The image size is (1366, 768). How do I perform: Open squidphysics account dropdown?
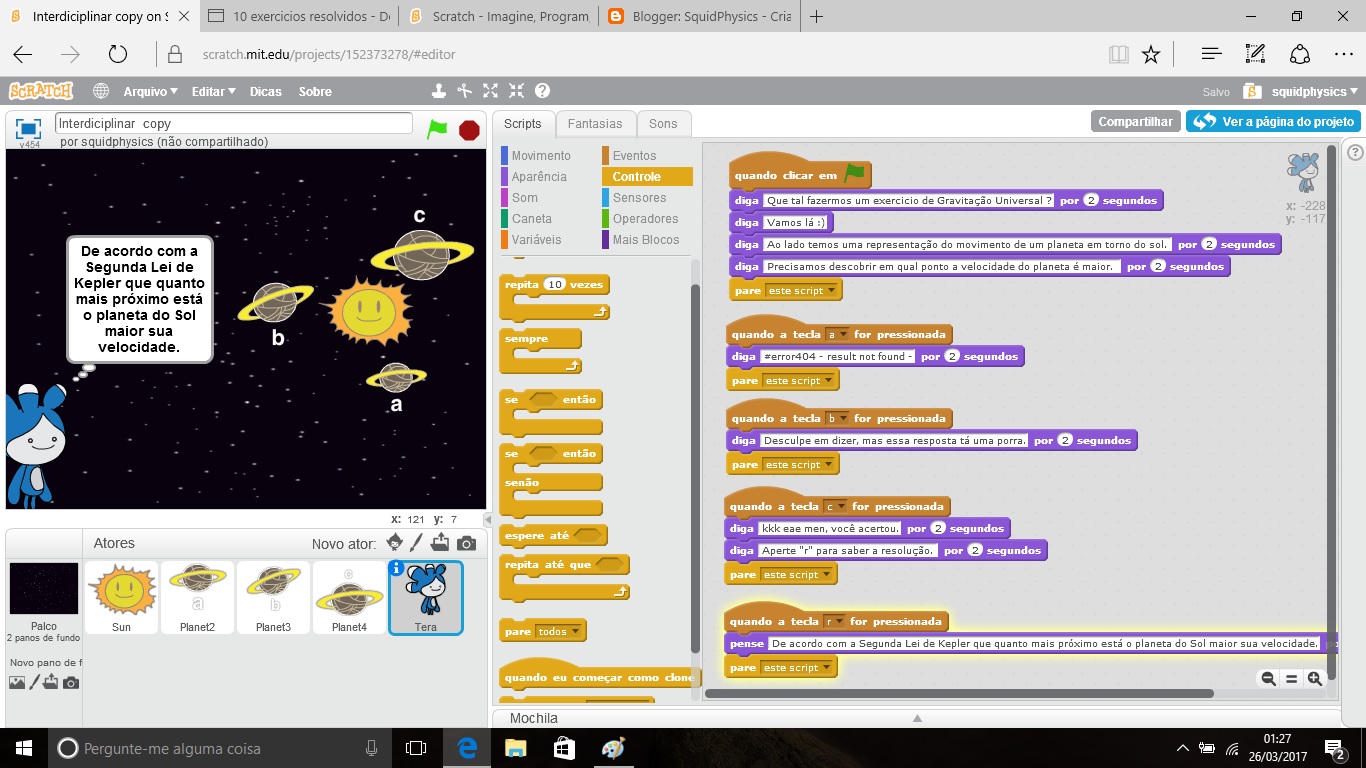(1315, 91)
